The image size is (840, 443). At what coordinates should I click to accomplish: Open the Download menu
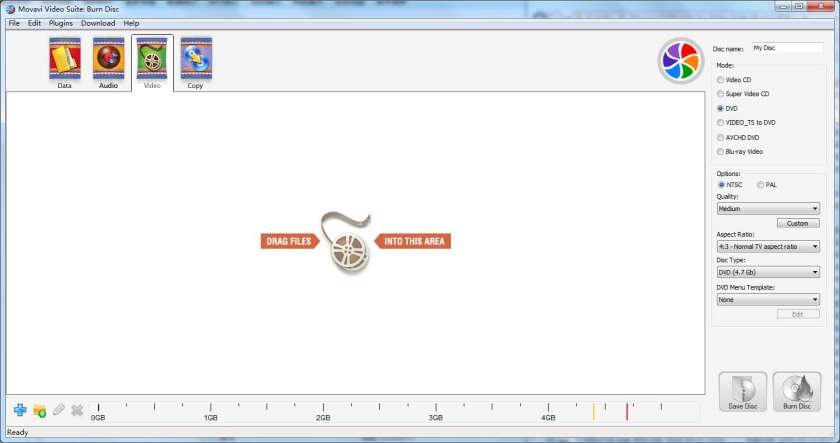(x=98, y=24)
